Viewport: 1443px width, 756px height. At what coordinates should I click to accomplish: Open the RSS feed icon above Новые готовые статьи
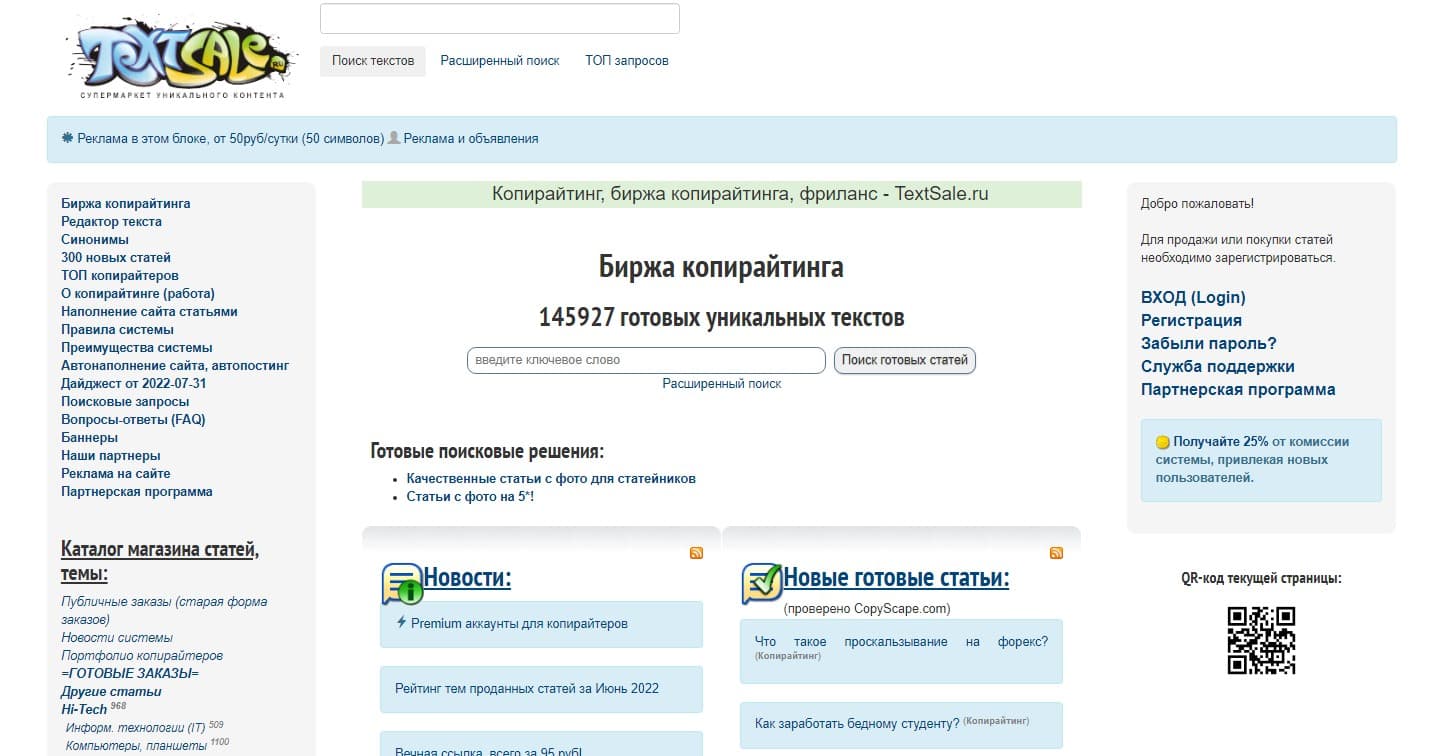(1057, 553)
